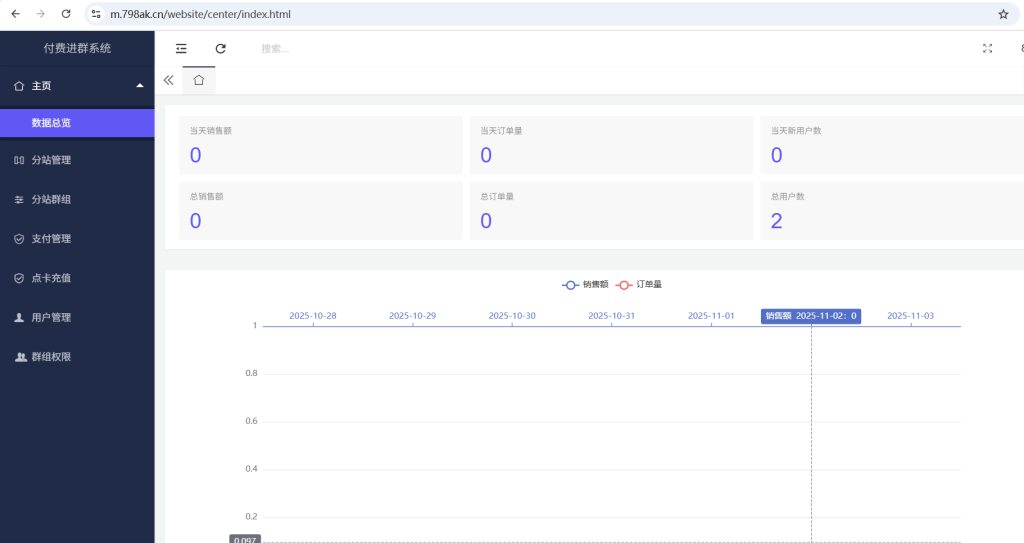This screenshot has height=543, width=1024.
Task: Open 数据总览 dashboard page
Action: pyautogui.click(x=51, y=123)
